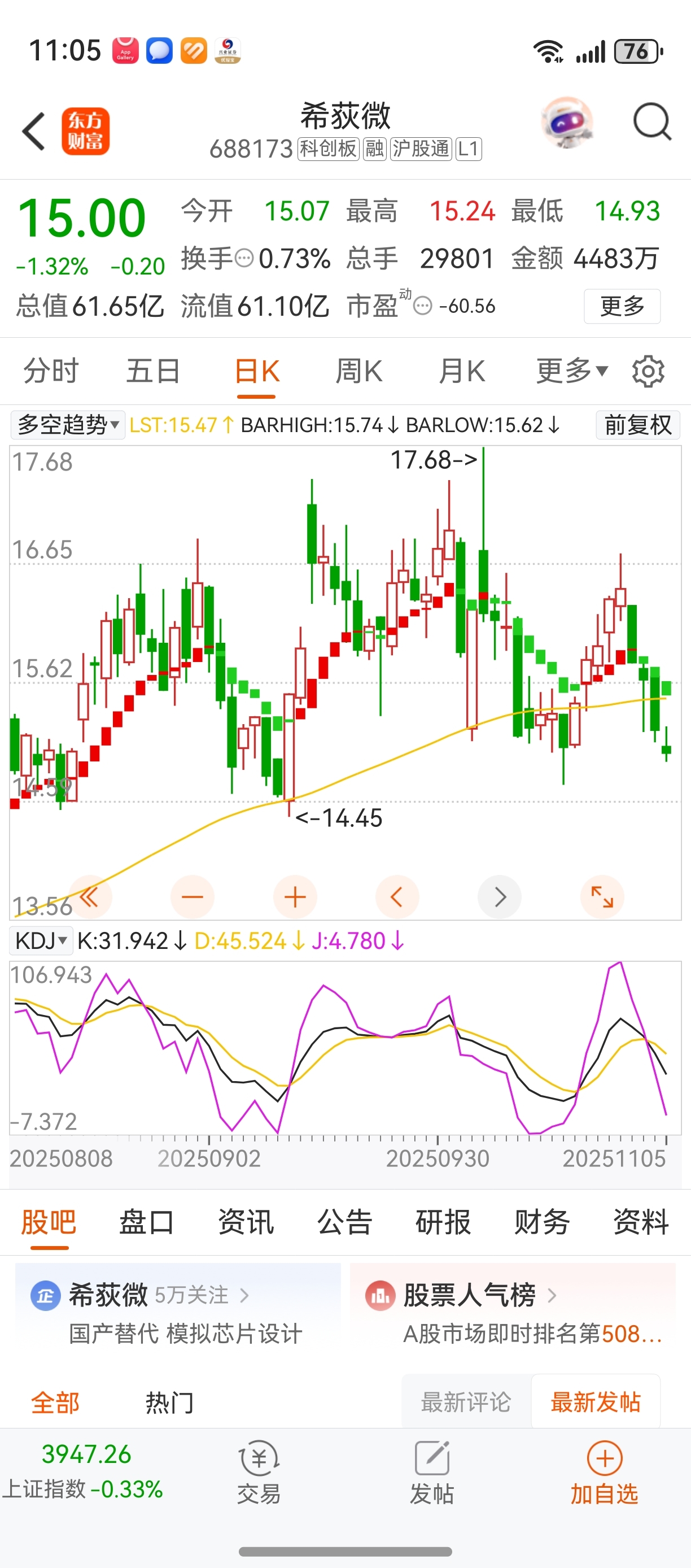Switch to 最新评论 sorting
Screen dimensions: 691x1568
[x=466, y=1402]
